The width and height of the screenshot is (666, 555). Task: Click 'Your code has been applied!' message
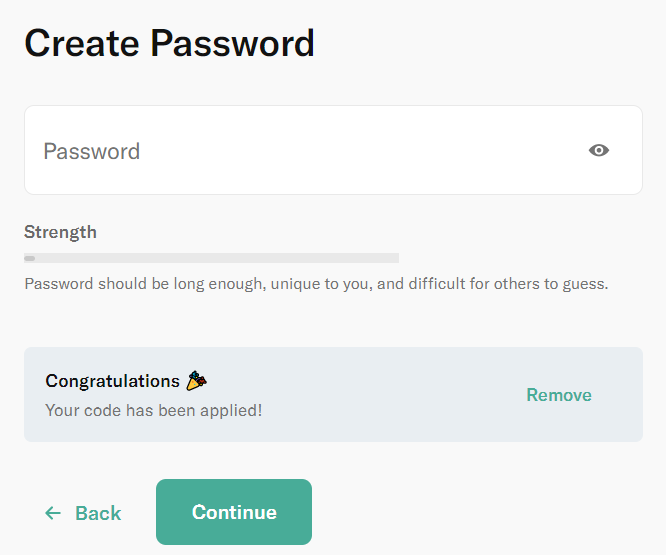coord(154,411)
